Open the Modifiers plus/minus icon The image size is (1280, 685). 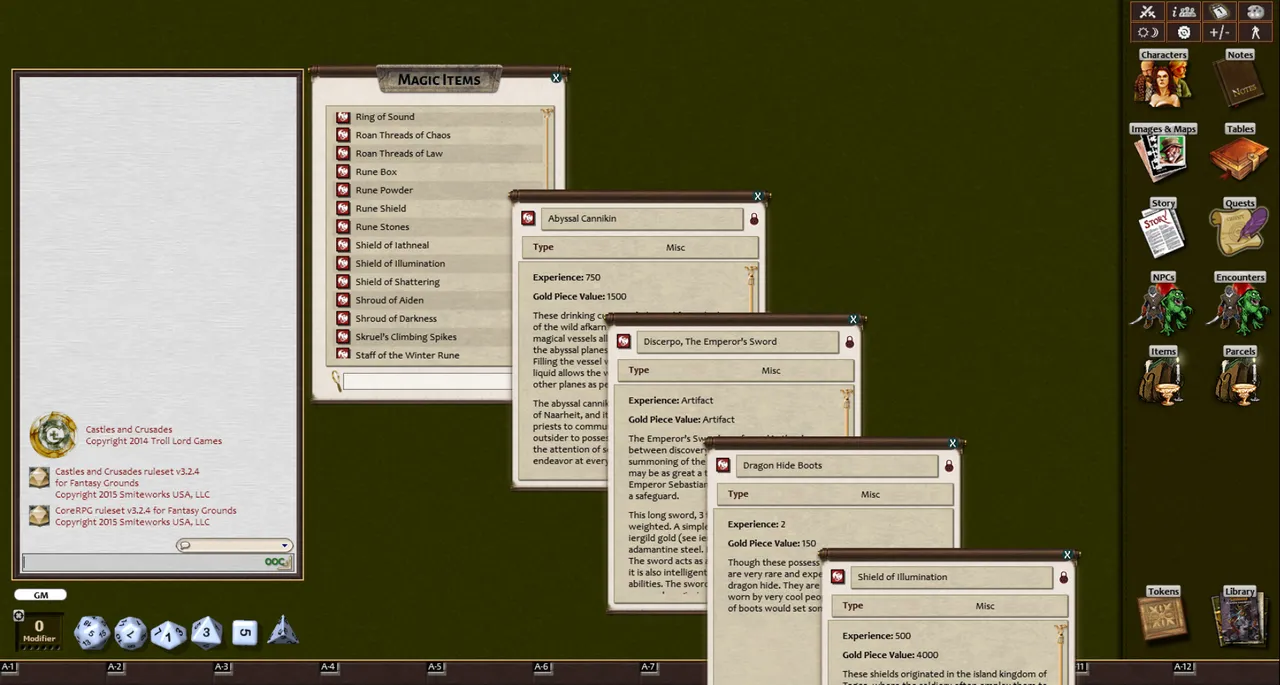click(x=1219, y=32)
